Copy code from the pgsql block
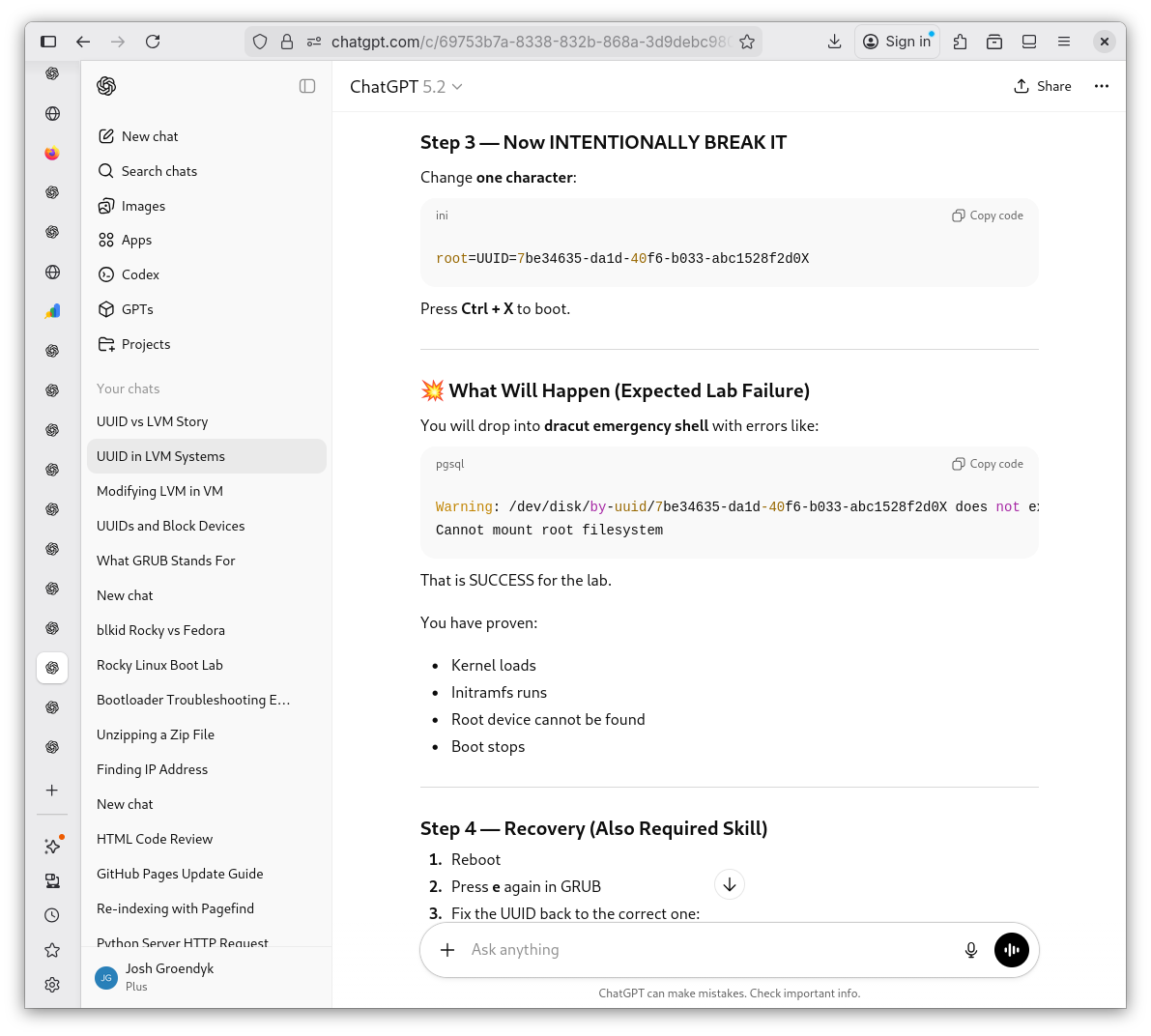 click(x=988, y=464)
